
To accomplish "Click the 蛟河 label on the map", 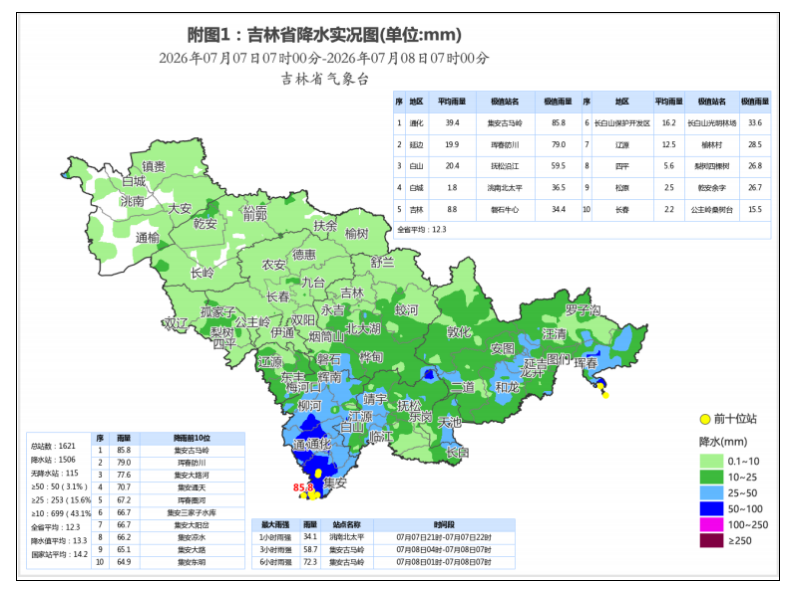I will coord(407,310).
